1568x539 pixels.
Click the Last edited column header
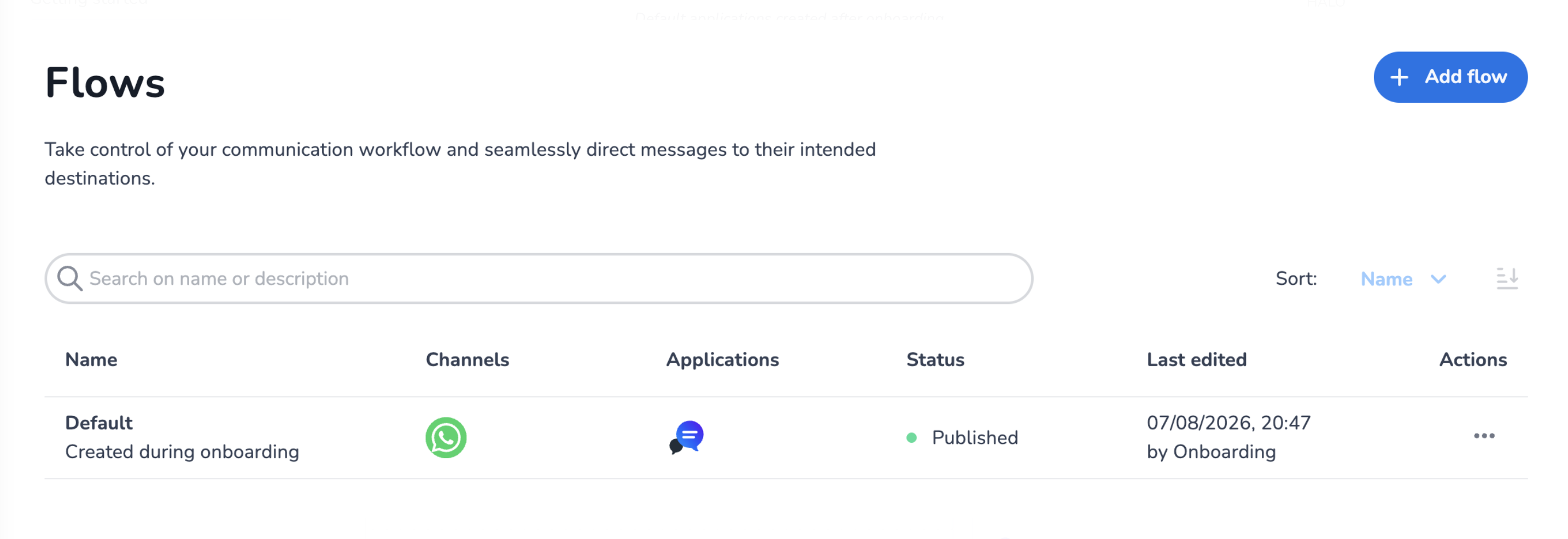pyautogui.click(x=1196, y=360)
